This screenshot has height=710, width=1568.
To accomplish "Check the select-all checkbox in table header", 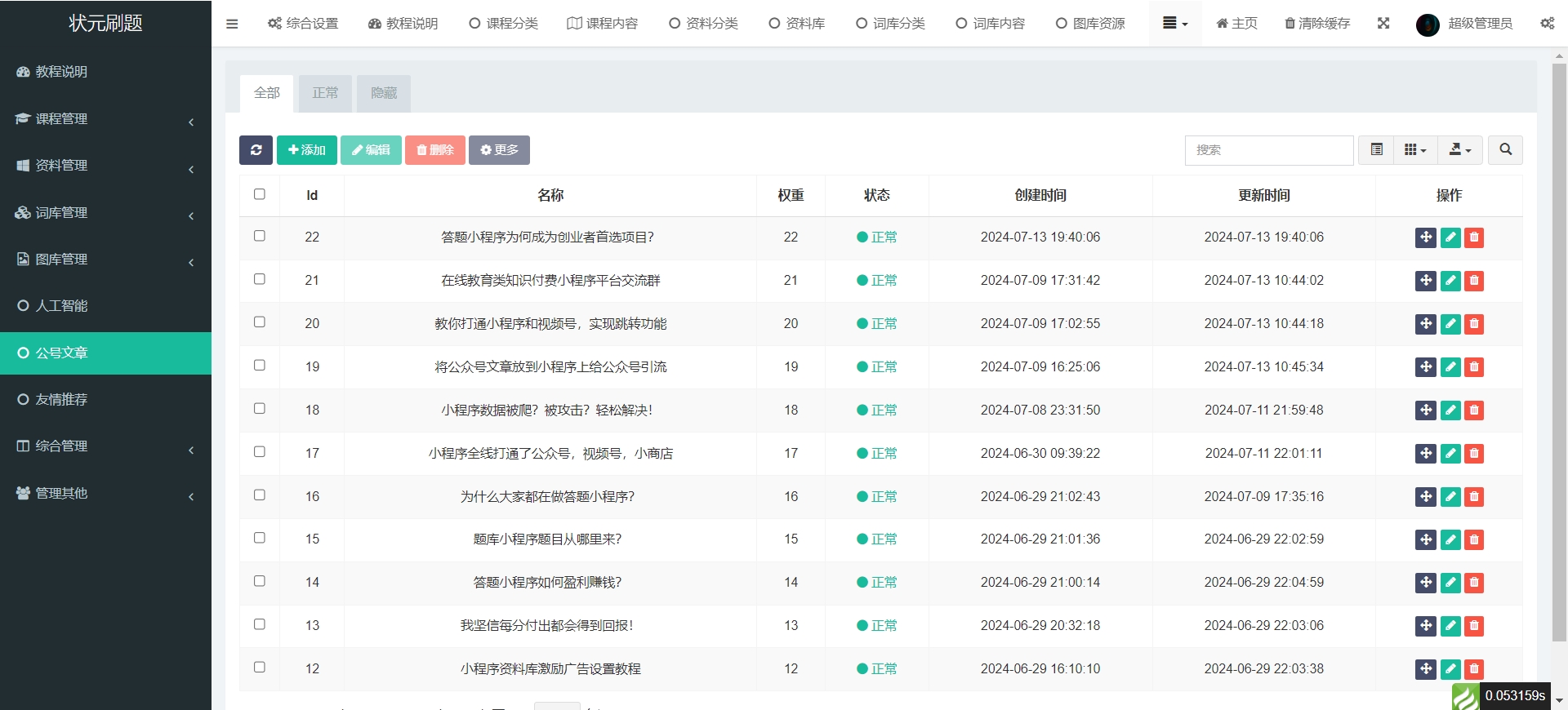I will [260, 194].
